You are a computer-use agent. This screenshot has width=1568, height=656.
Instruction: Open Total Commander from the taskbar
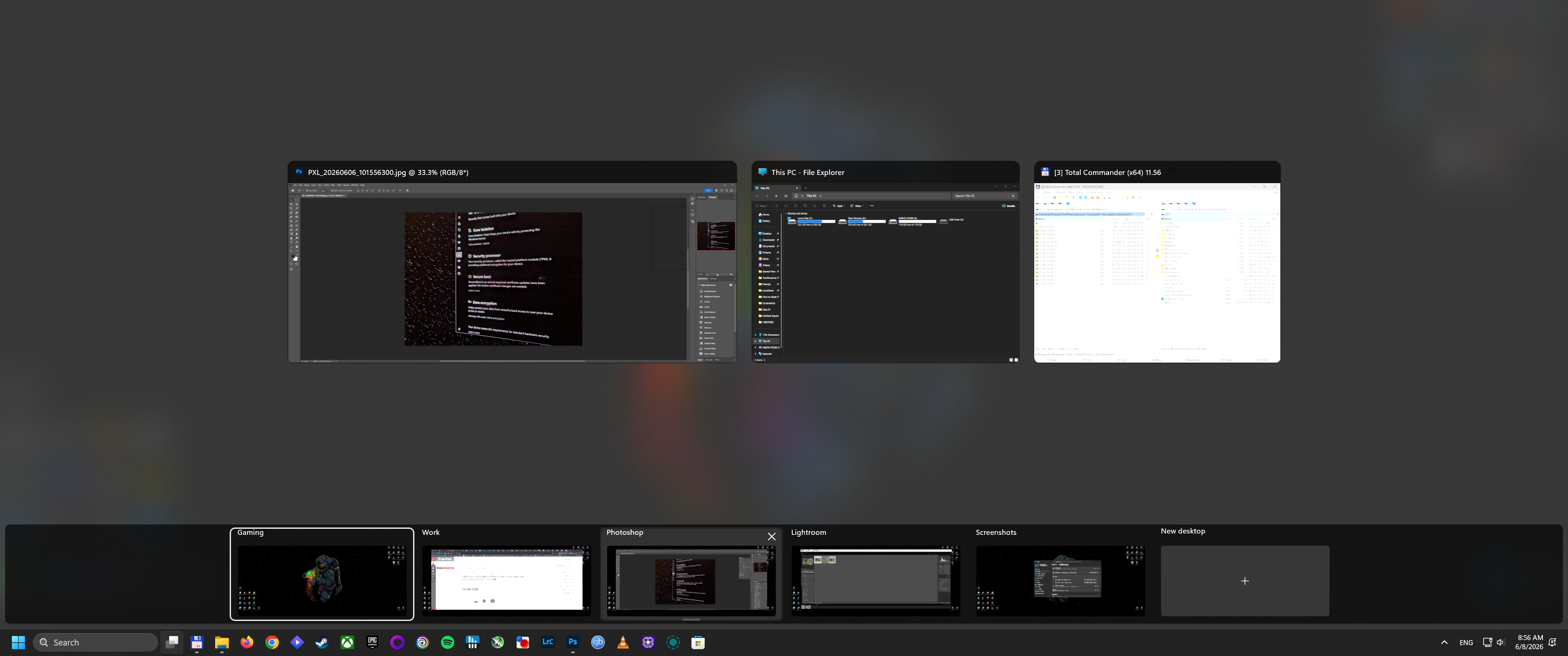196,642
